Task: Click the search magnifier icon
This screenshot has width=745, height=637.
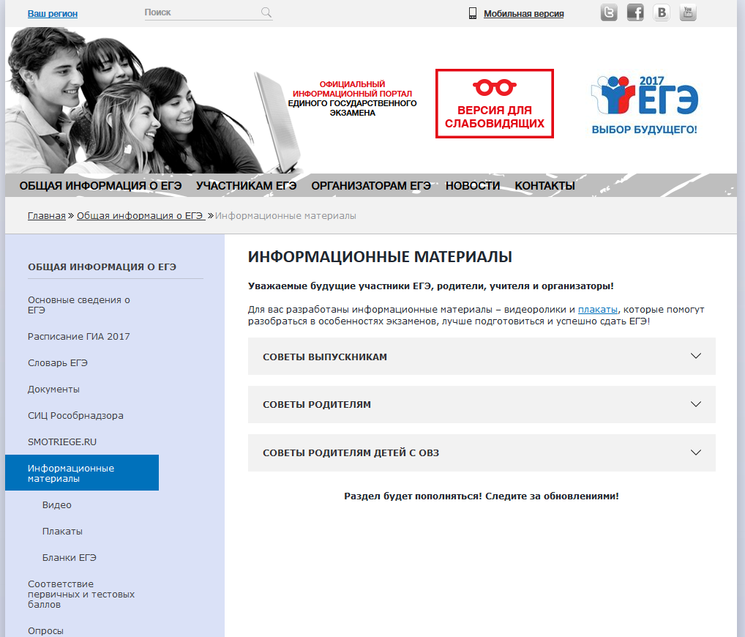Action: pyautogui.click(x=266, y=13)
